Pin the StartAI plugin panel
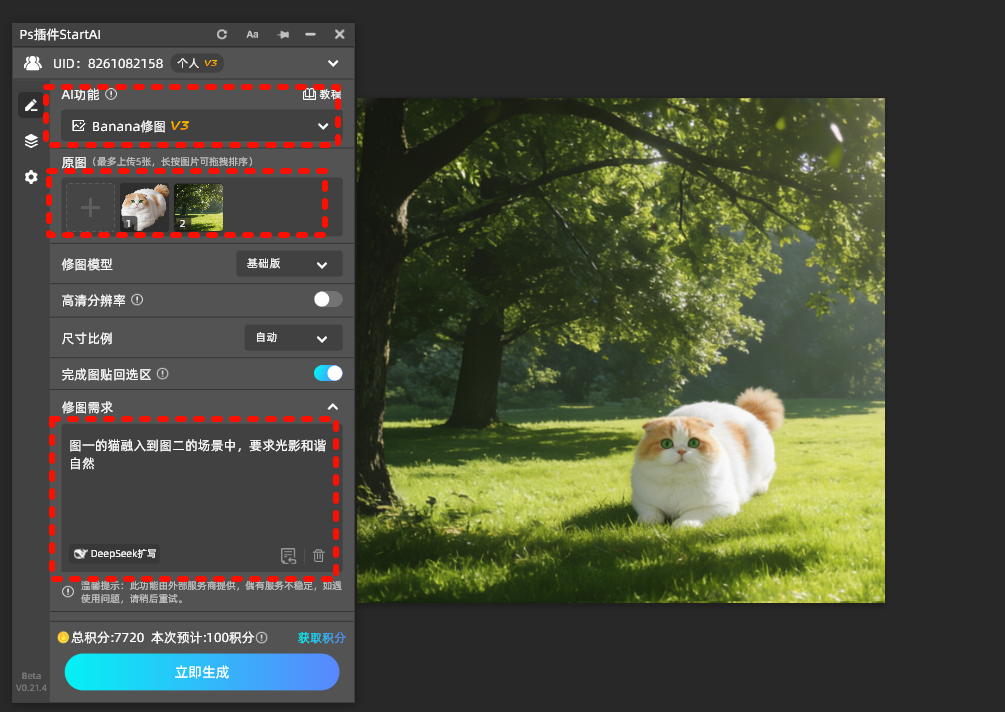Image resolution: width=1005 pixels, height=712 pixels. [283, 34]
